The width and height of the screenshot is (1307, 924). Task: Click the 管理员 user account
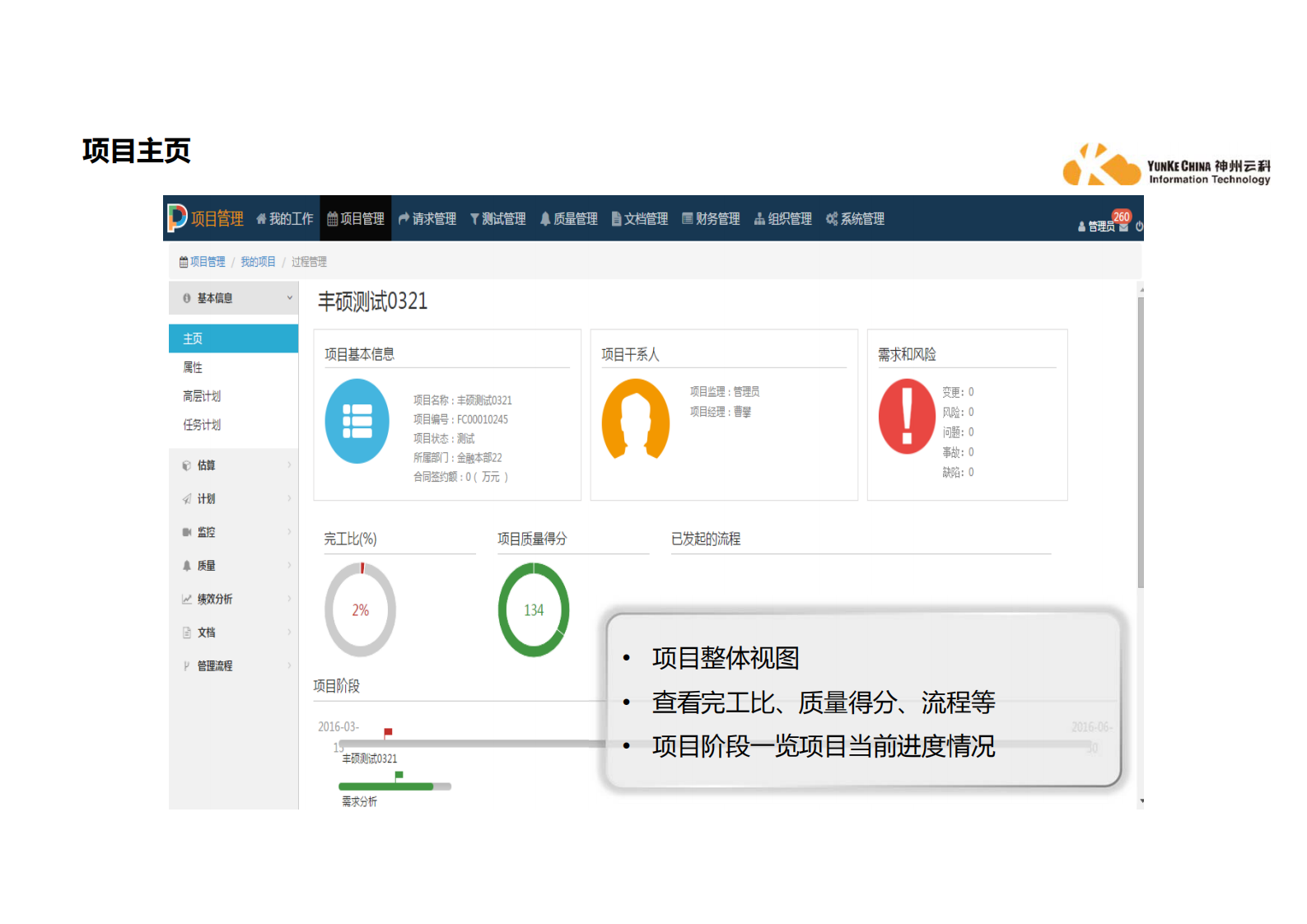pos(1096,226)
